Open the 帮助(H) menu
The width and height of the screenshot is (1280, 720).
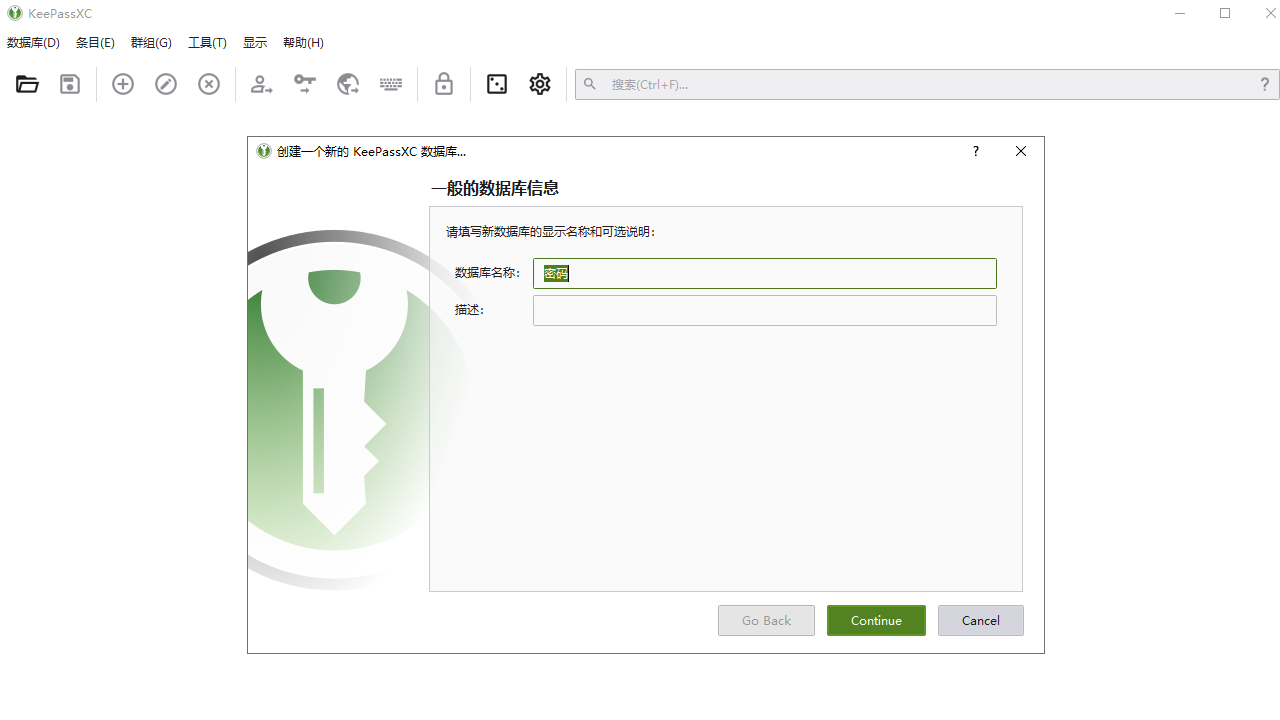[302, 42]
